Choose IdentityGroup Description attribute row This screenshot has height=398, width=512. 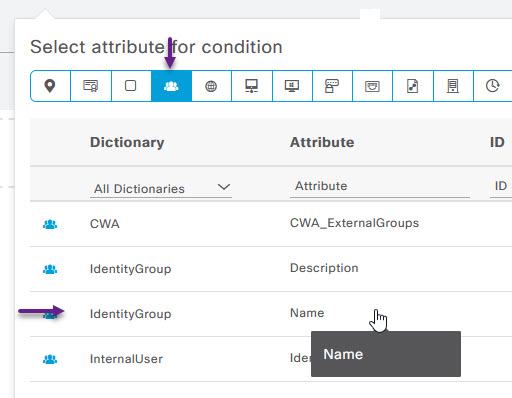(271, 269)
